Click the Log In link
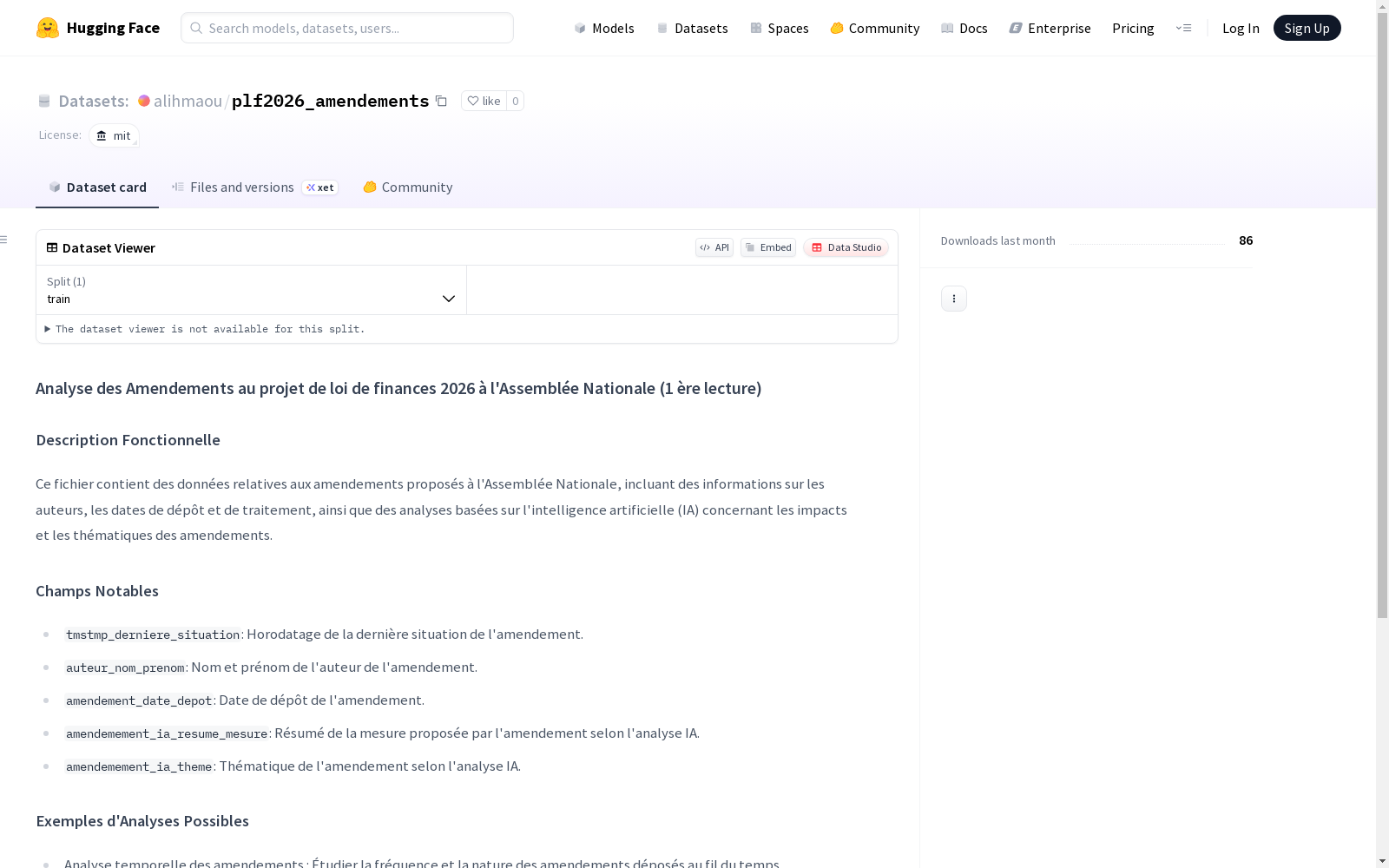Viewport: 1389px width, 868px height. click(x=1241, y=28)
